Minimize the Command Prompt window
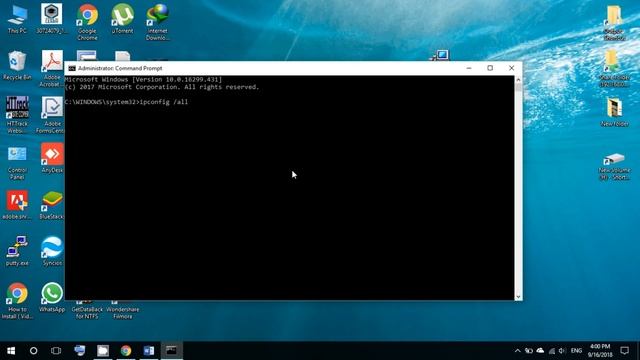Viewport: 640px width, 360px height. pyautogui.click(x=469, y=68)
